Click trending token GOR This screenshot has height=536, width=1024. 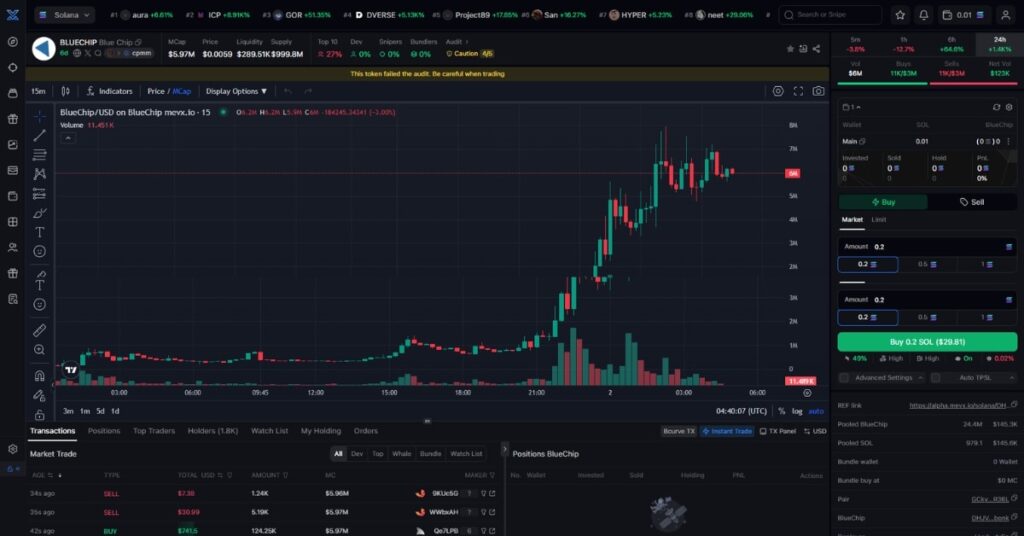click(x=297, y=14)
